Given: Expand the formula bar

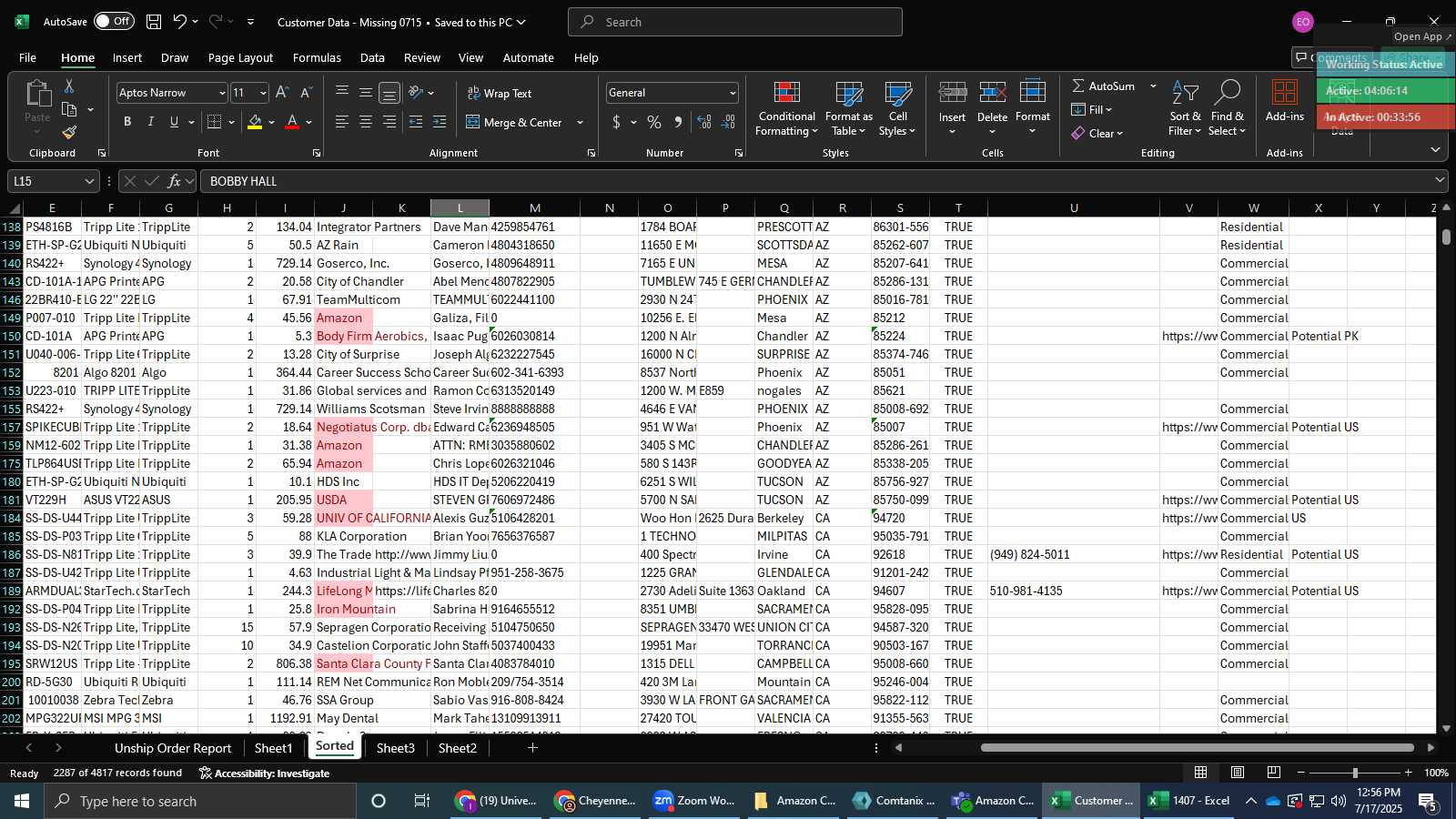Looking at the screenshot, I should [1440, 181].
